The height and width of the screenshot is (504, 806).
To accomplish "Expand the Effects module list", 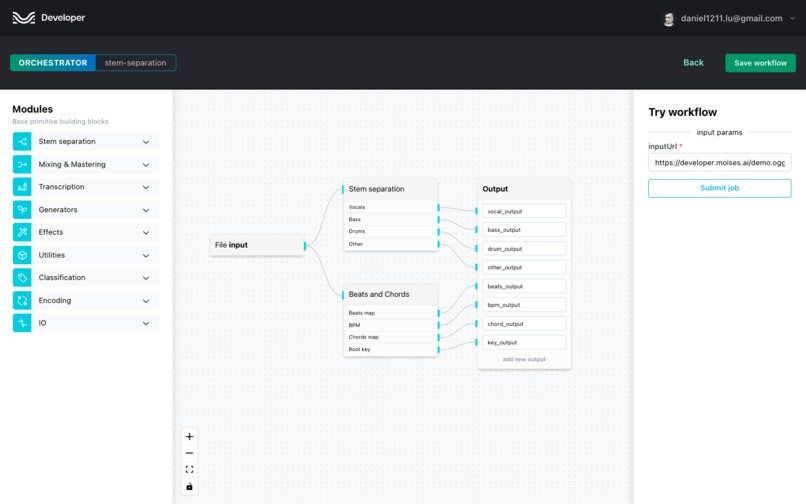I will [146, 233].
